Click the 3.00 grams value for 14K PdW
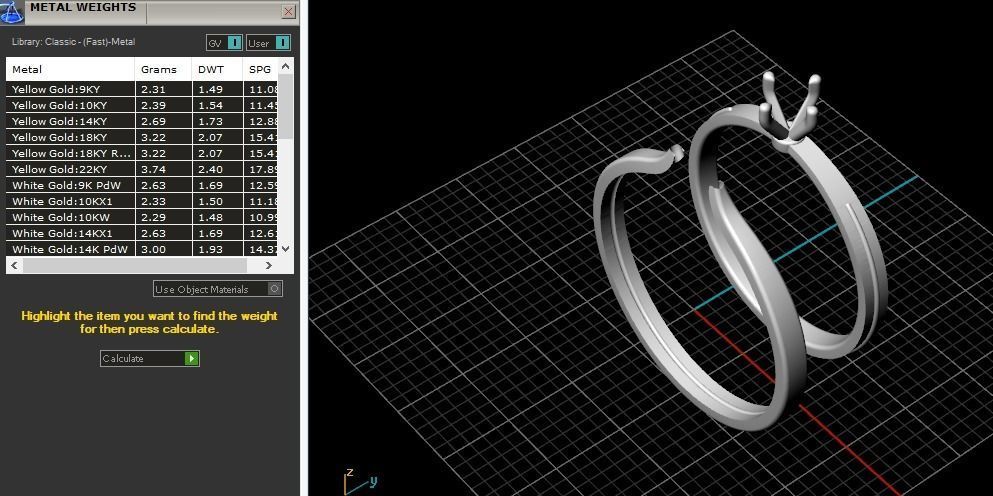993x496 pixels. click(153, 249)
